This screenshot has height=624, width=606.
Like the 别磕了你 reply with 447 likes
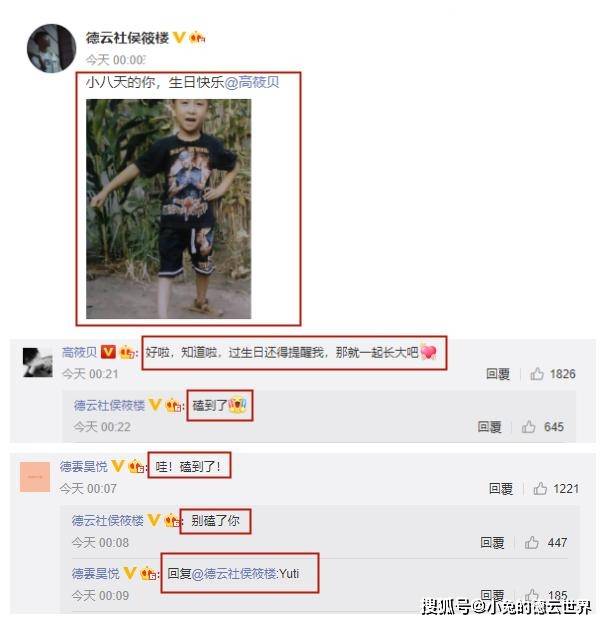(x=531, y=542)
